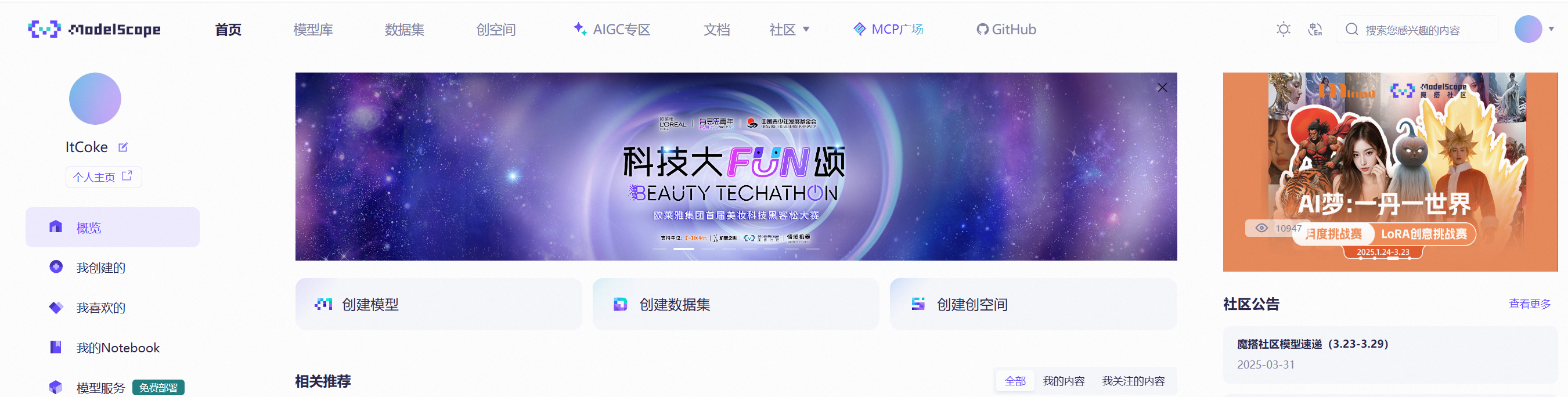Click the 10947 view count
Screen dimensions: 1568x397
pyautogui.click(x=1289, y=228)
